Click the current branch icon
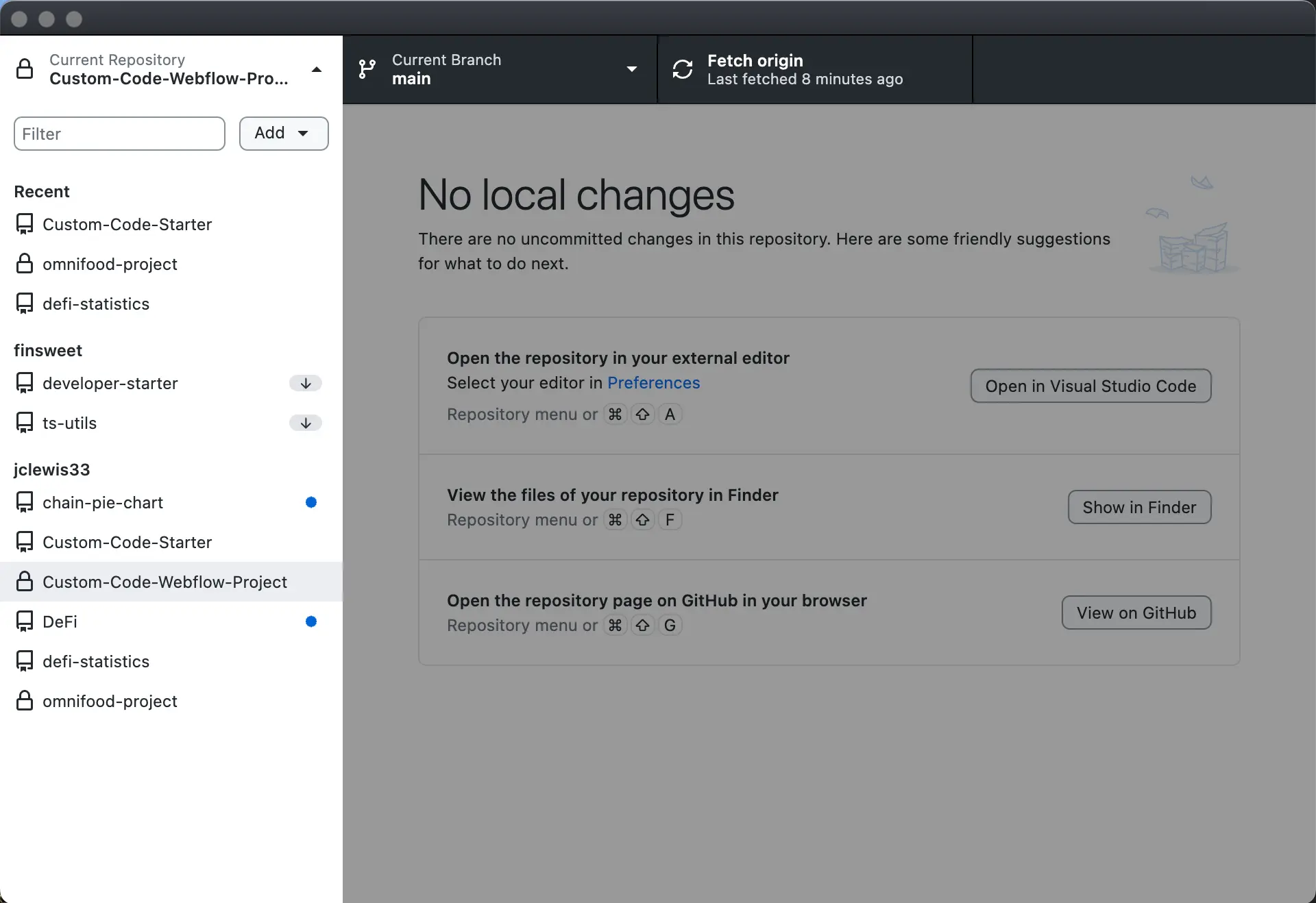 tap(369, 69)
